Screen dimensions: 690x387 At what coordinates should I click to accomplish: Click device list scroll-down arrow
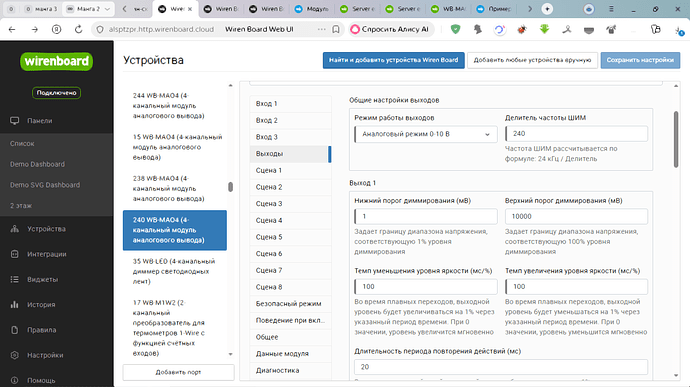(x=231, y=354)
